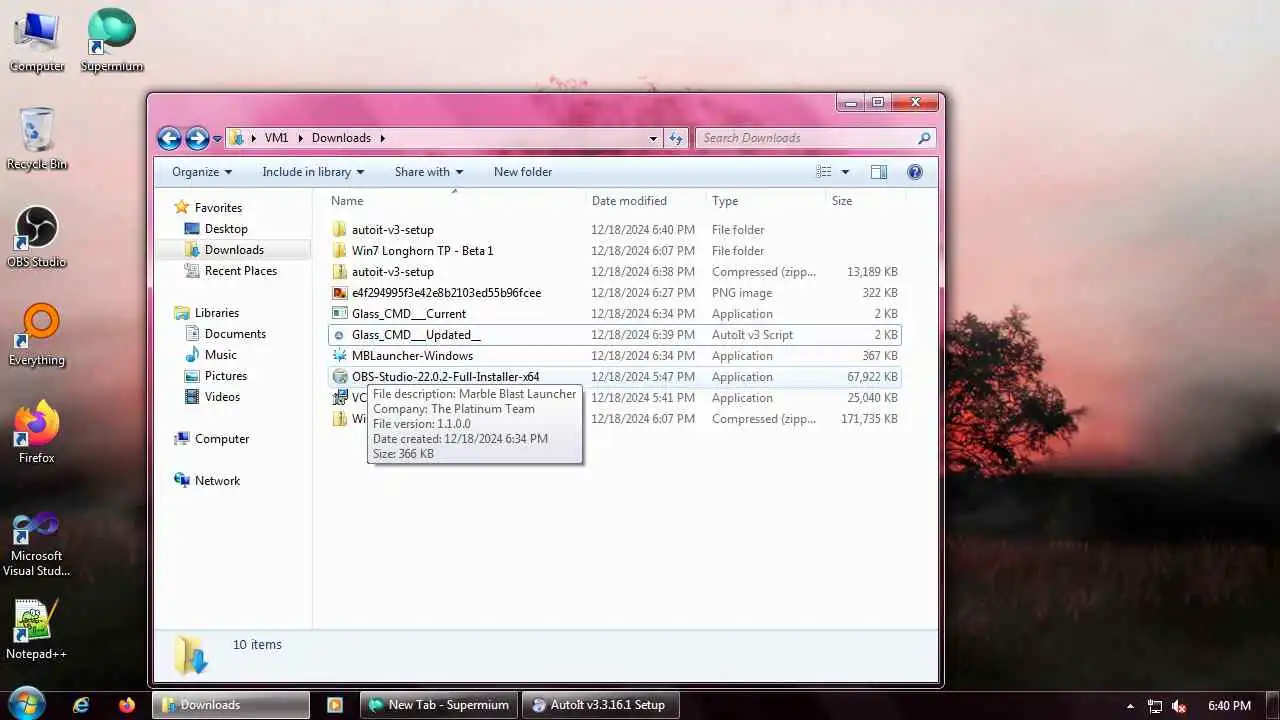
Task: Select the OBS Studio desktop shortcut
Action: pos(37,236)
